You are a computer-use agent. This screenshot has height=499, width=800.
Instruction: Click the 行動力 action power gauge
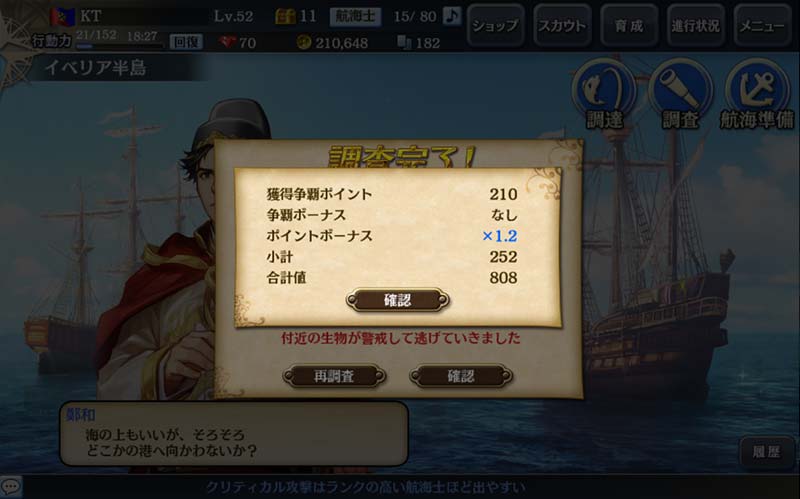tap(120, 46)
